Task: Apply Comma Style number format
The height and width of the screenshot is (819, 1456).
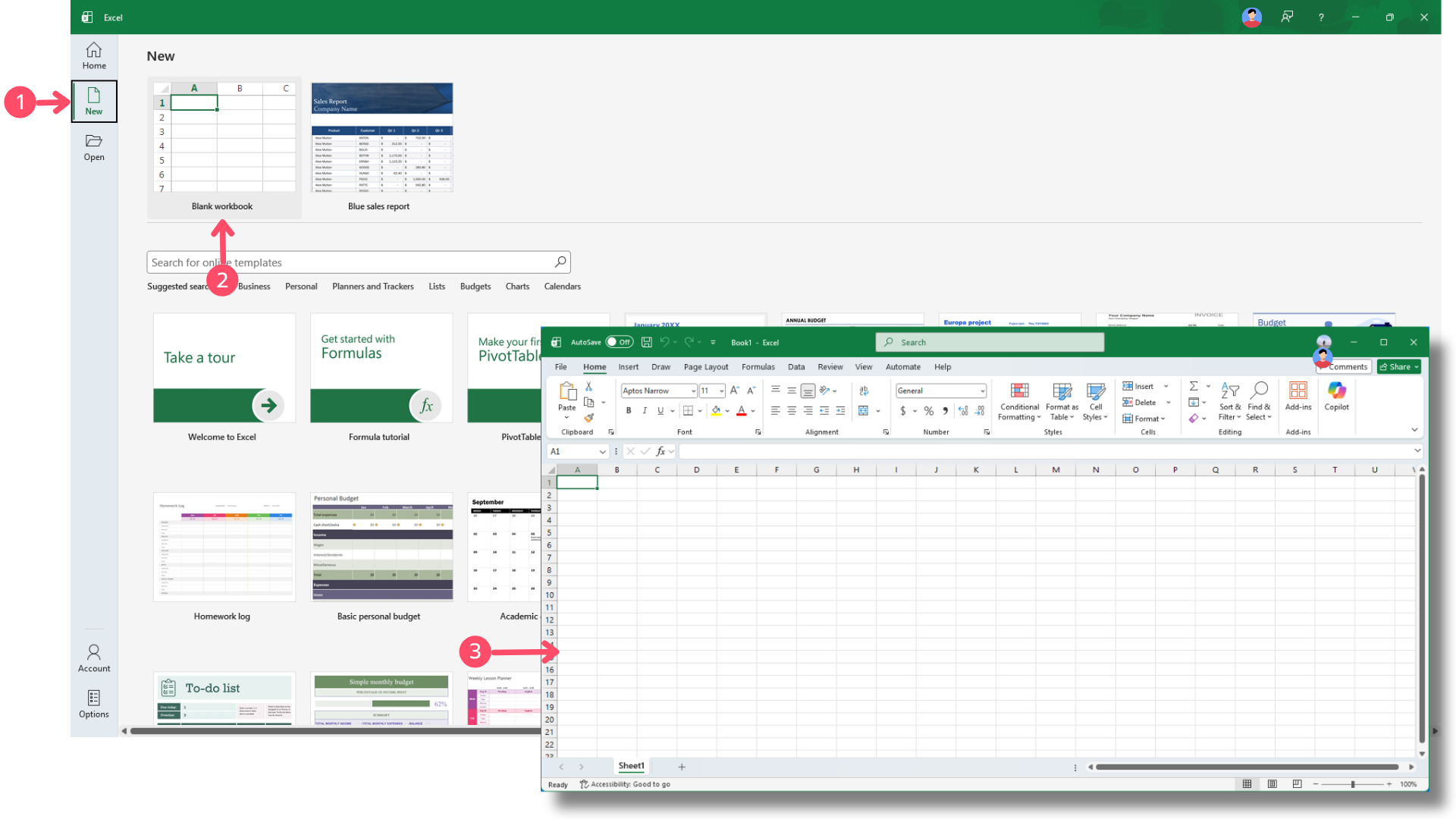Action: click(945, 410)
